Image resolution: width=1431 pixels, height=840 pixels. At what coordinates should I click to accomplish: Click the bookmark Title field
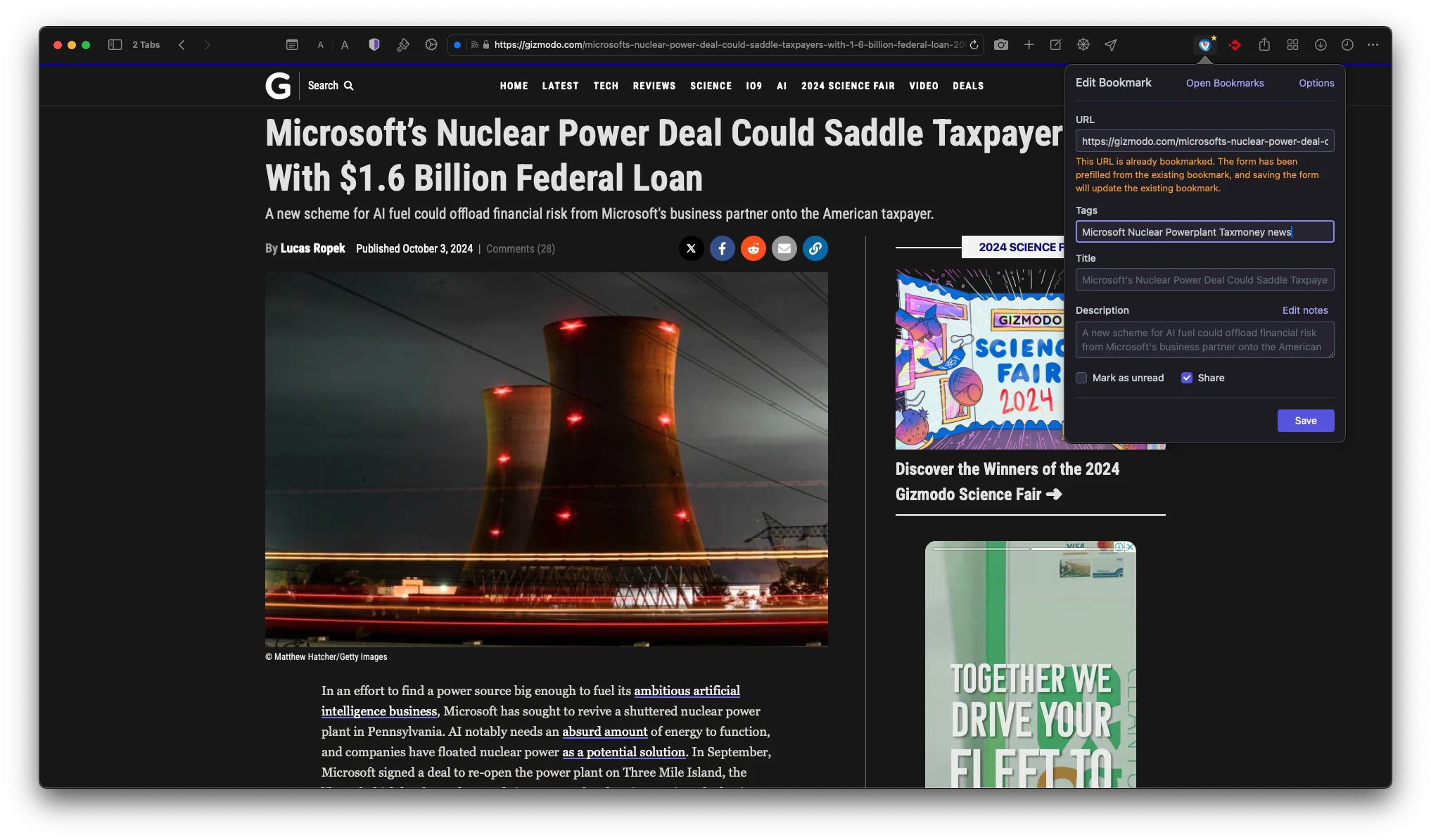(x=1204, y=280)
